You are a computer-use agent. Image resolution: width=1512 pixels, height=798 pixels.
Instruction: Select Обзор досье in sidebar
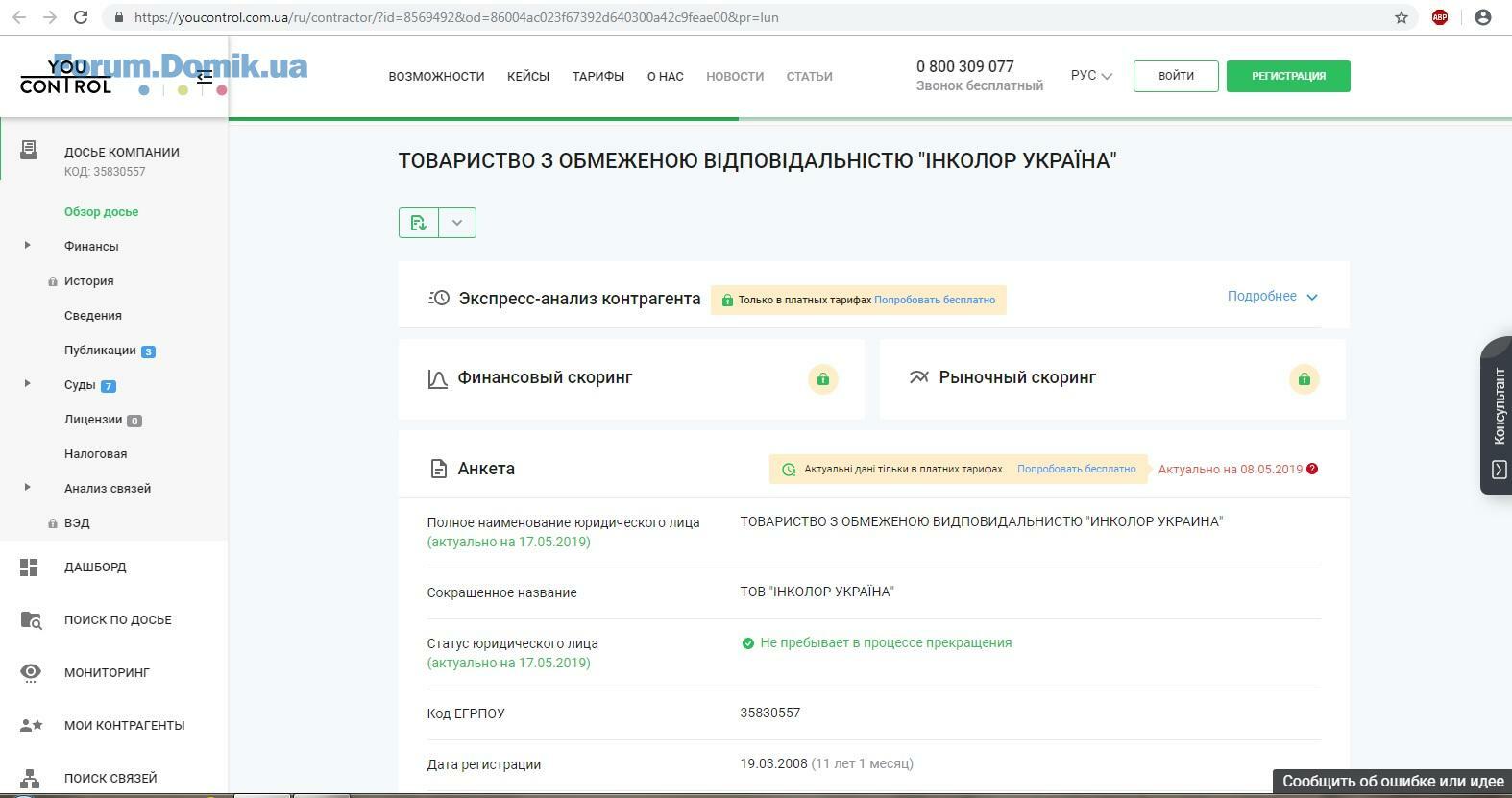point(101,211)
